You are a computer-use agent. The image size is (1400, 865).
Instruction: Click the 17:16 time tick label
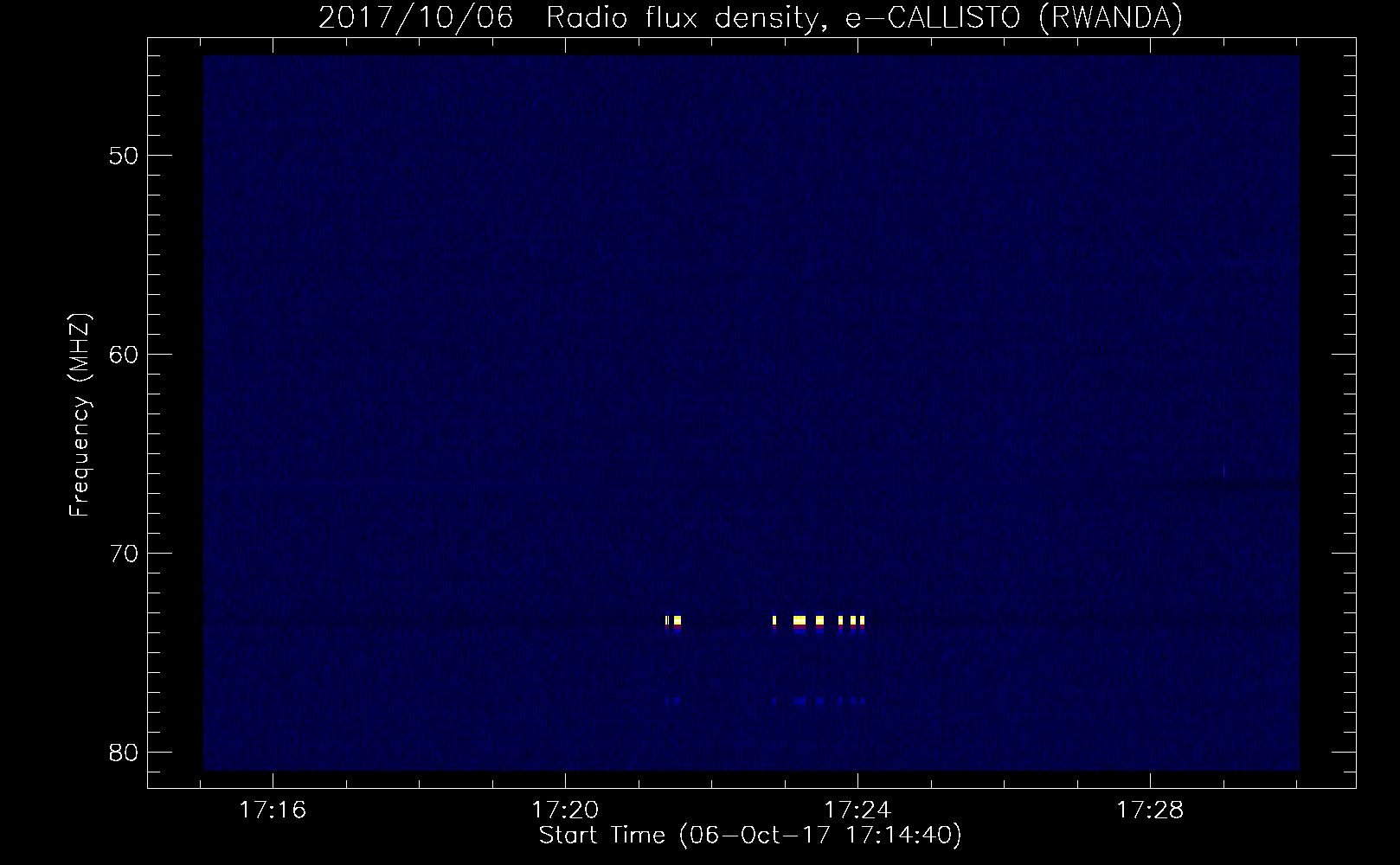(x=273, y=811)
